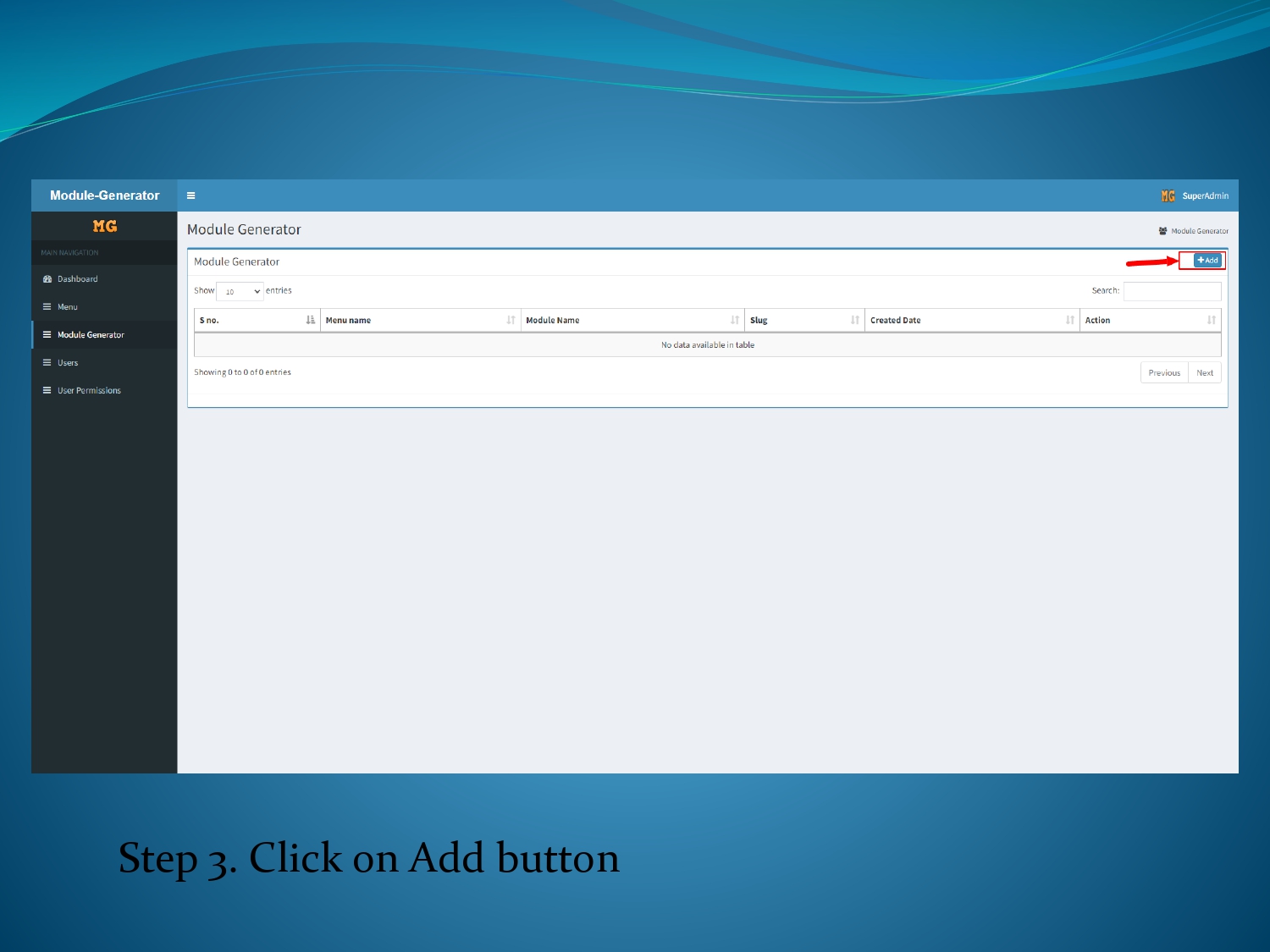
Task: Click the Next pagination button
Action: [1205, 372]
